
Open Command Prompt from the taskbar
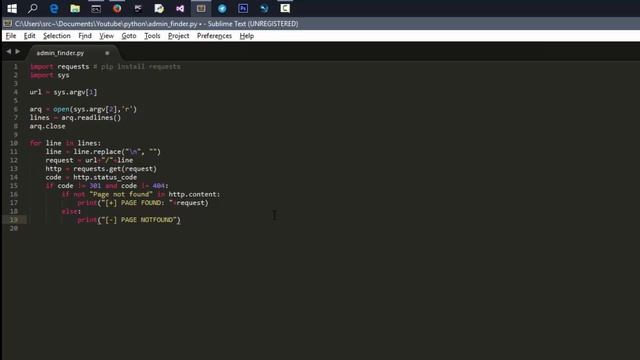point(96,8)
